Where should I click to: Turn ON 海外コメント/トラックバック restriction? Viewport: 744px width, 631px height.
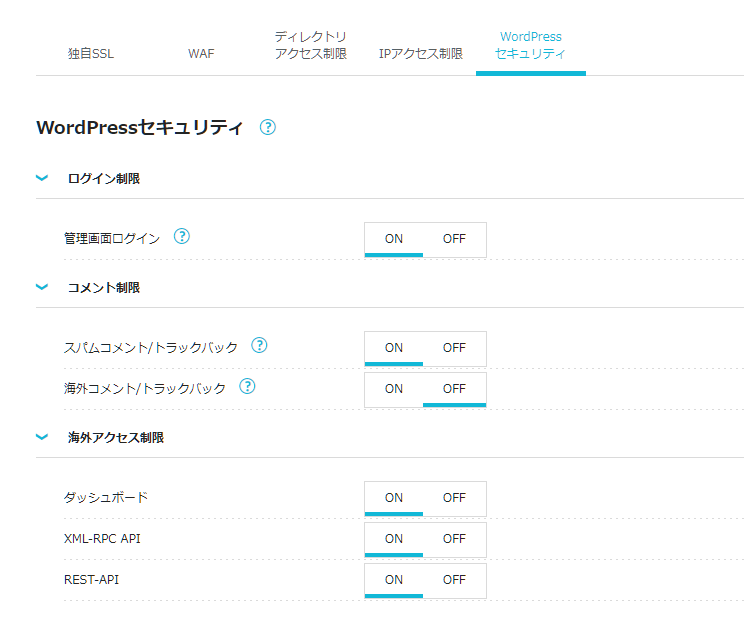click(x=394, y=389)
